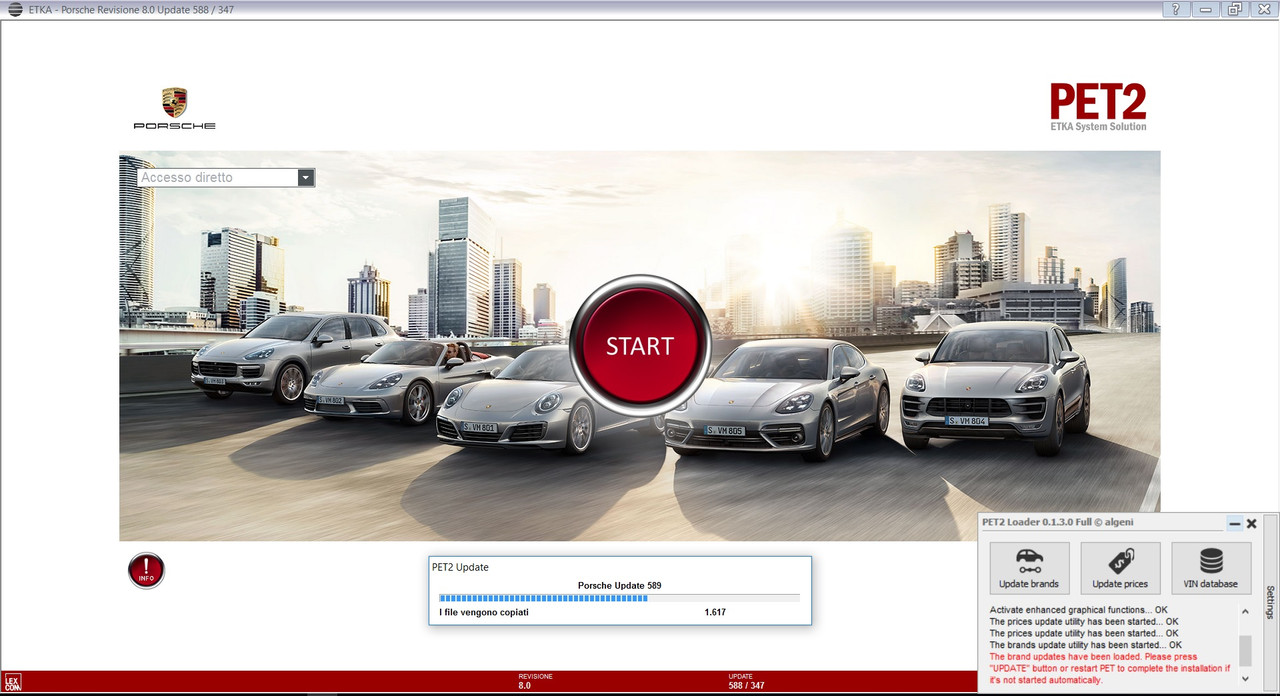The width and height of the screenshot is (1280, 696).
Task: Click the Porsche crest logo
Action: pos(175,102)
